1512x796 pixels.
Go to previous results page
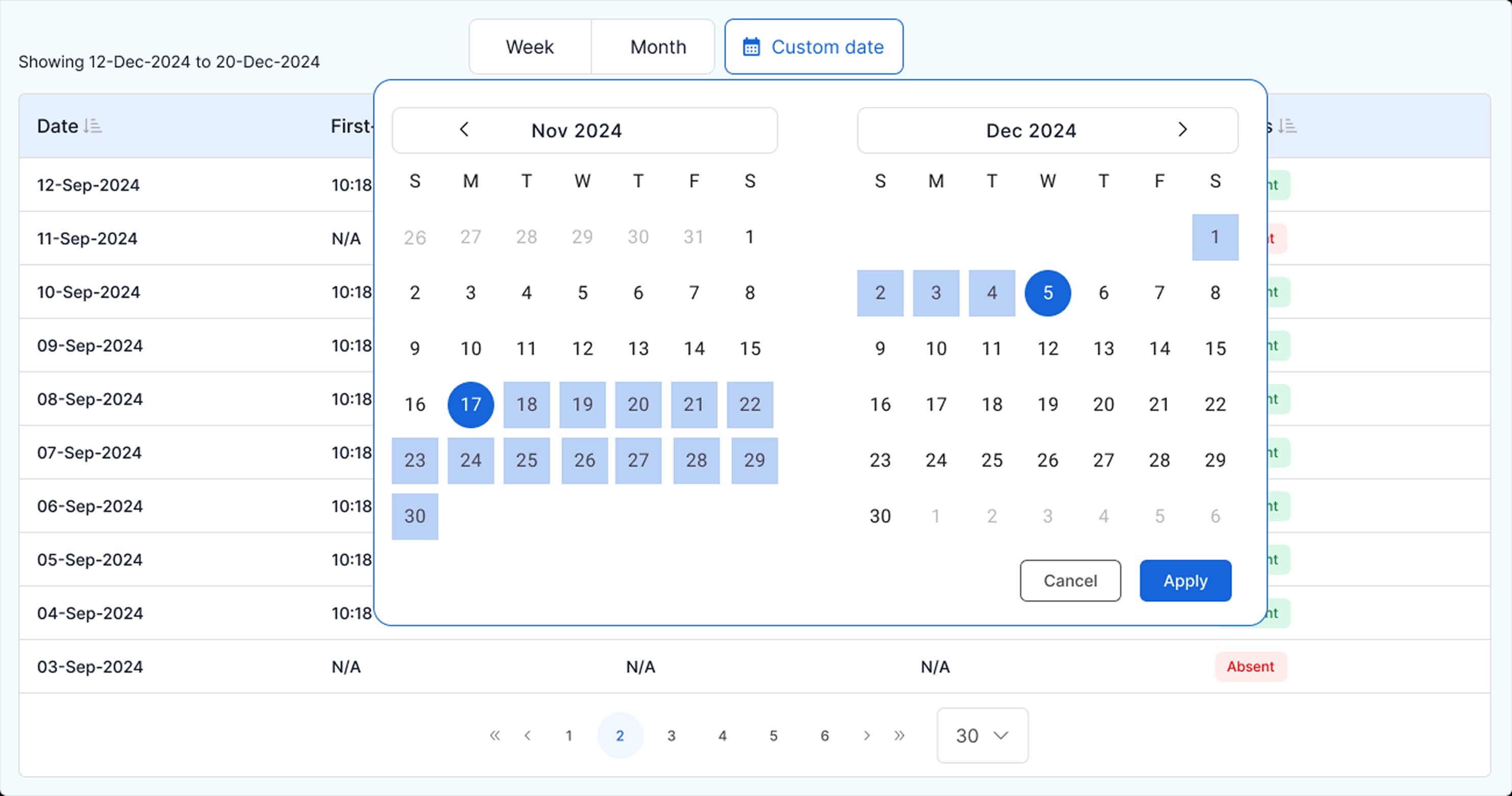point(527,736)
